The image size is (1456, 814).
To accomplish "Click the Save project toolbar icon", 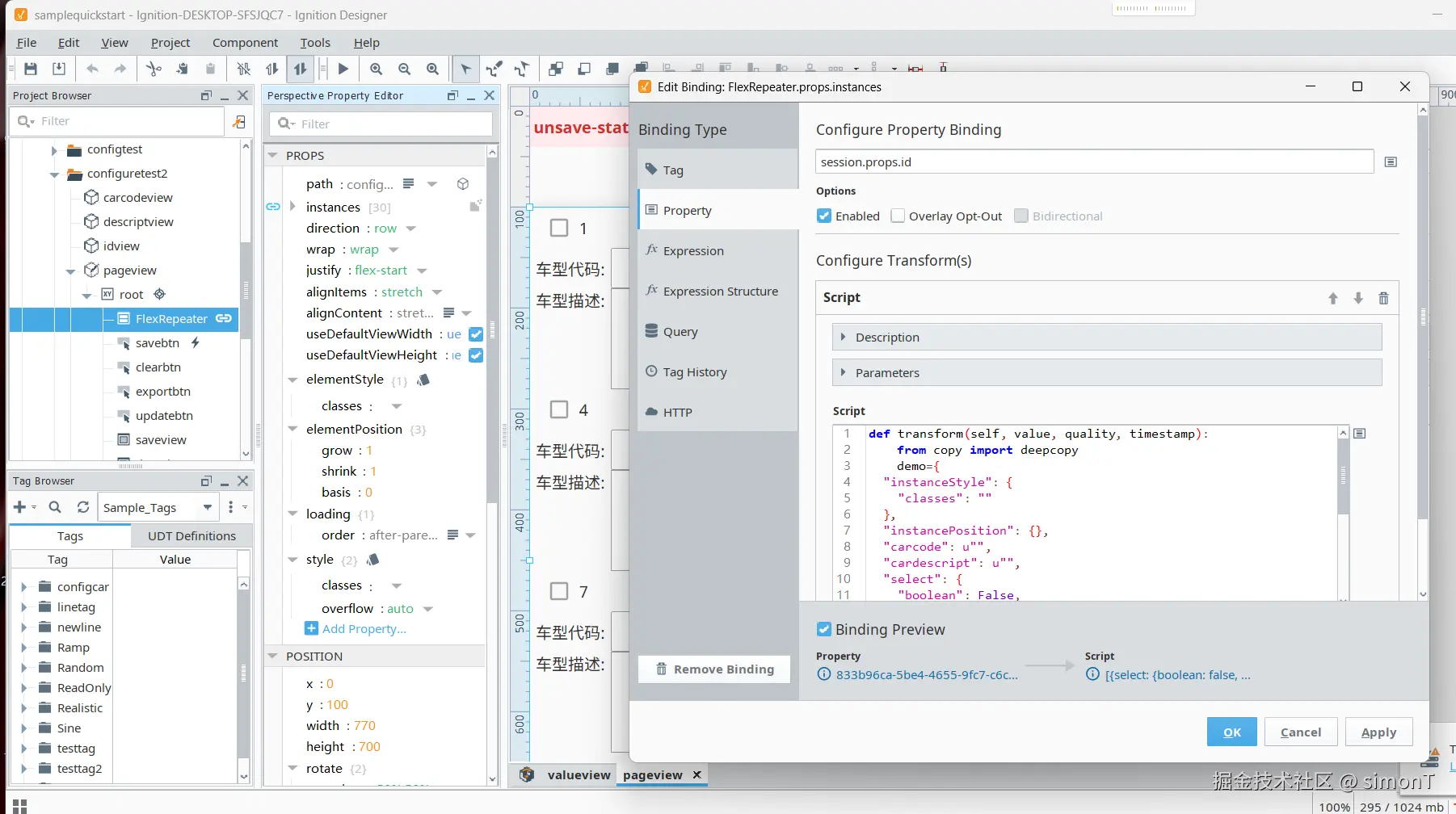I will tap(31, 69).
